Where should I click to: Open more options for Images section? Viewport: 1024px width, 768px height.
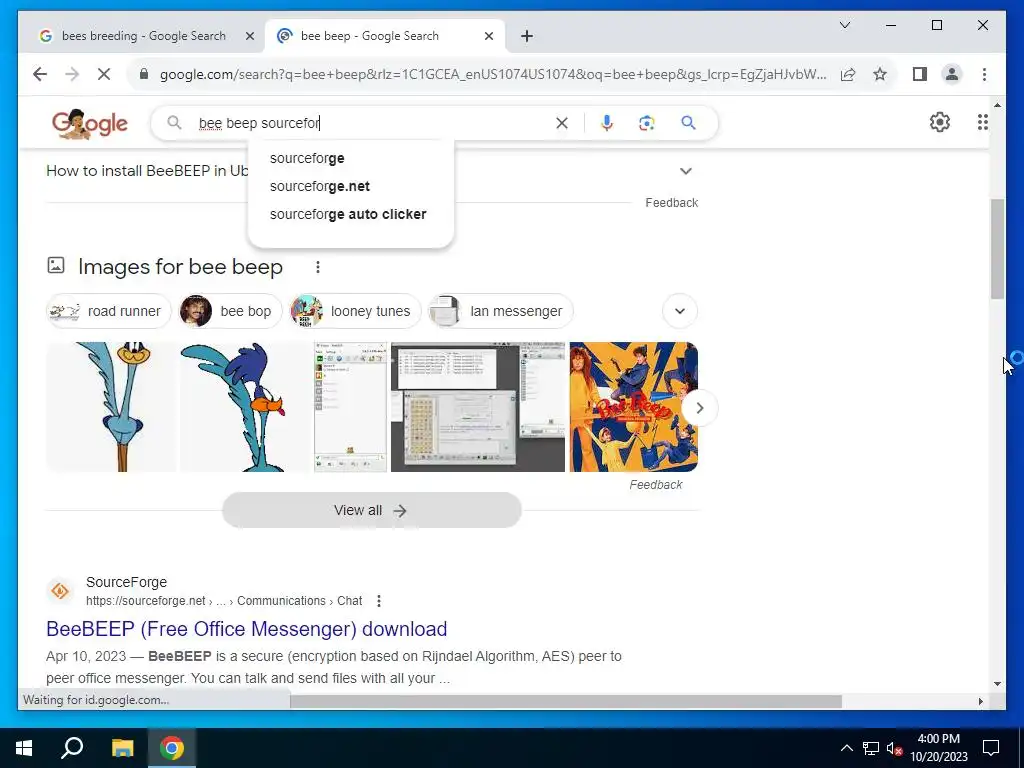(x=317, y=267)
